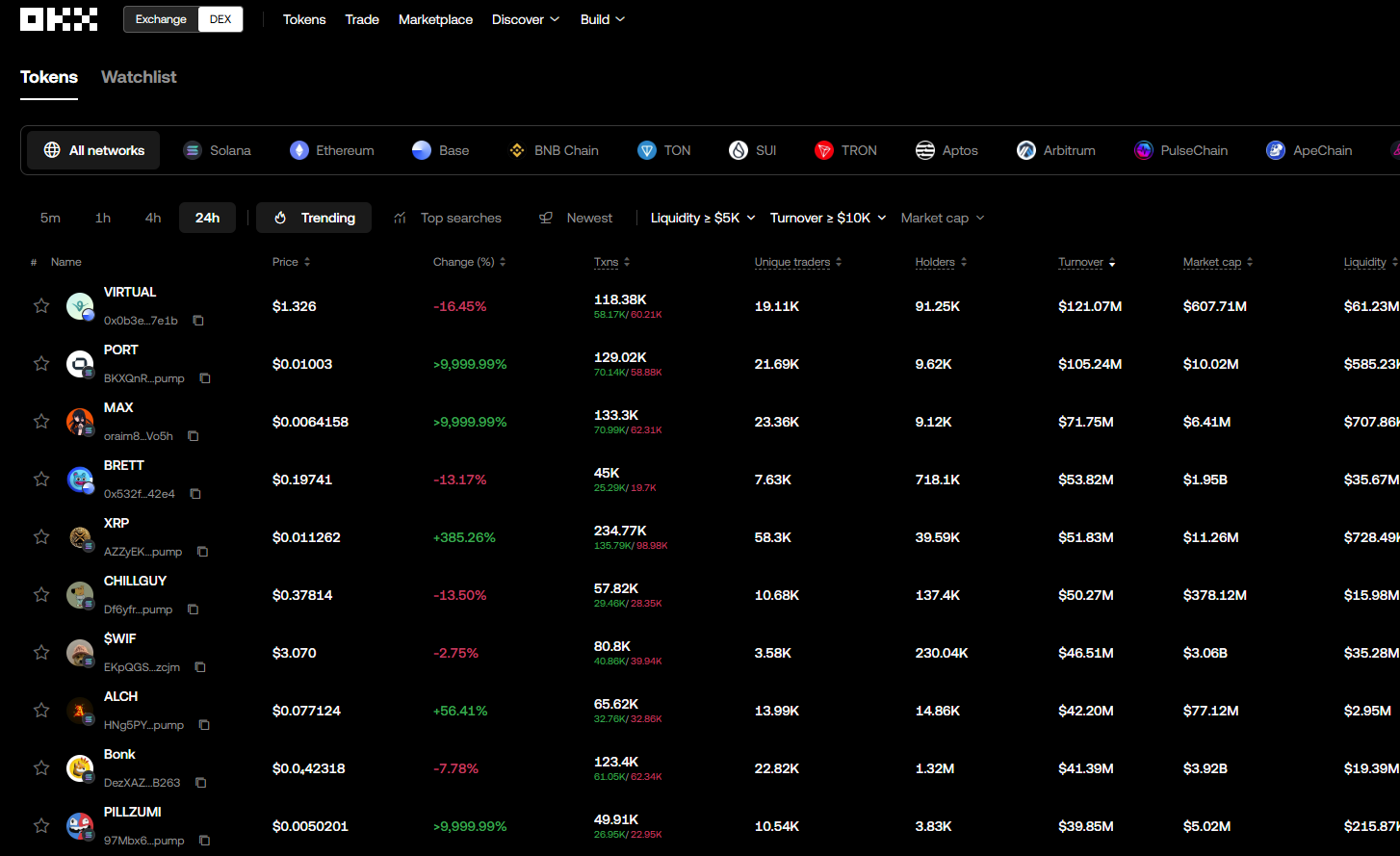The height and width of the screenshot is (856, 1400).
Task: Open the VIRTUAL token logo
Action: pos(80,306)
